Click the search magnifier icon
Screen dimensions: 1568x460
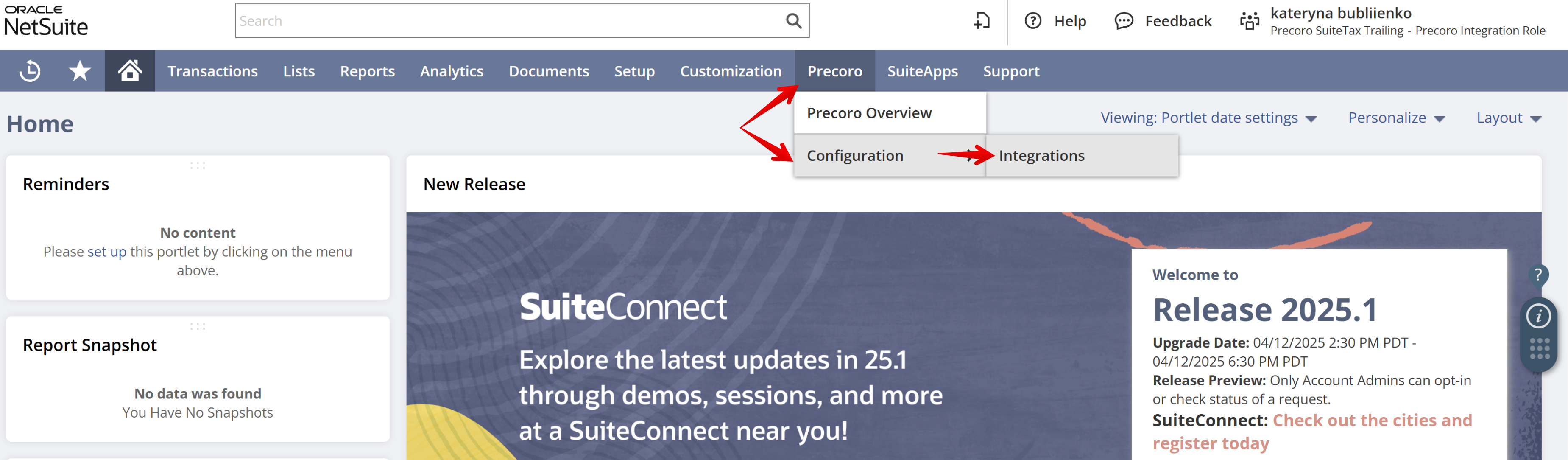(793, 21)
